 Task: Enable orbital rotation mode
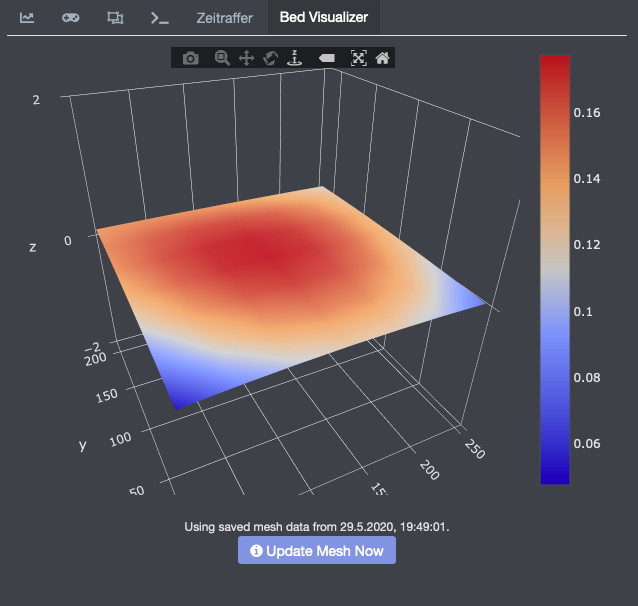[x=270, y=59]
